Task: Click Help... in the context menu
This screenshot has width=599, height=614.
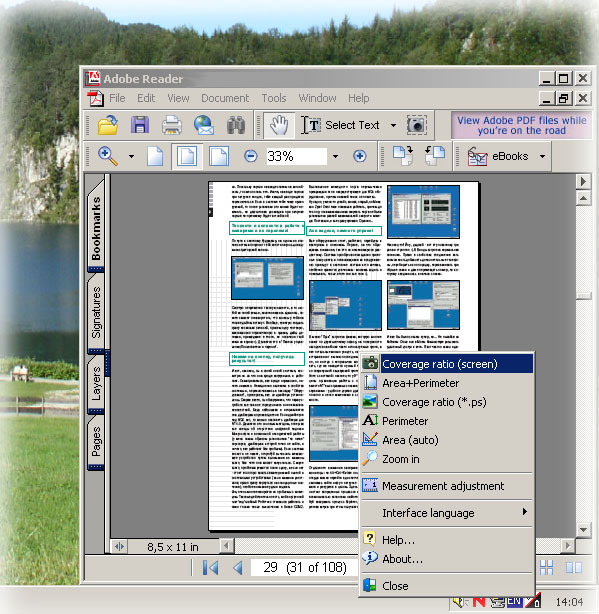Action: tap(447, 540)
